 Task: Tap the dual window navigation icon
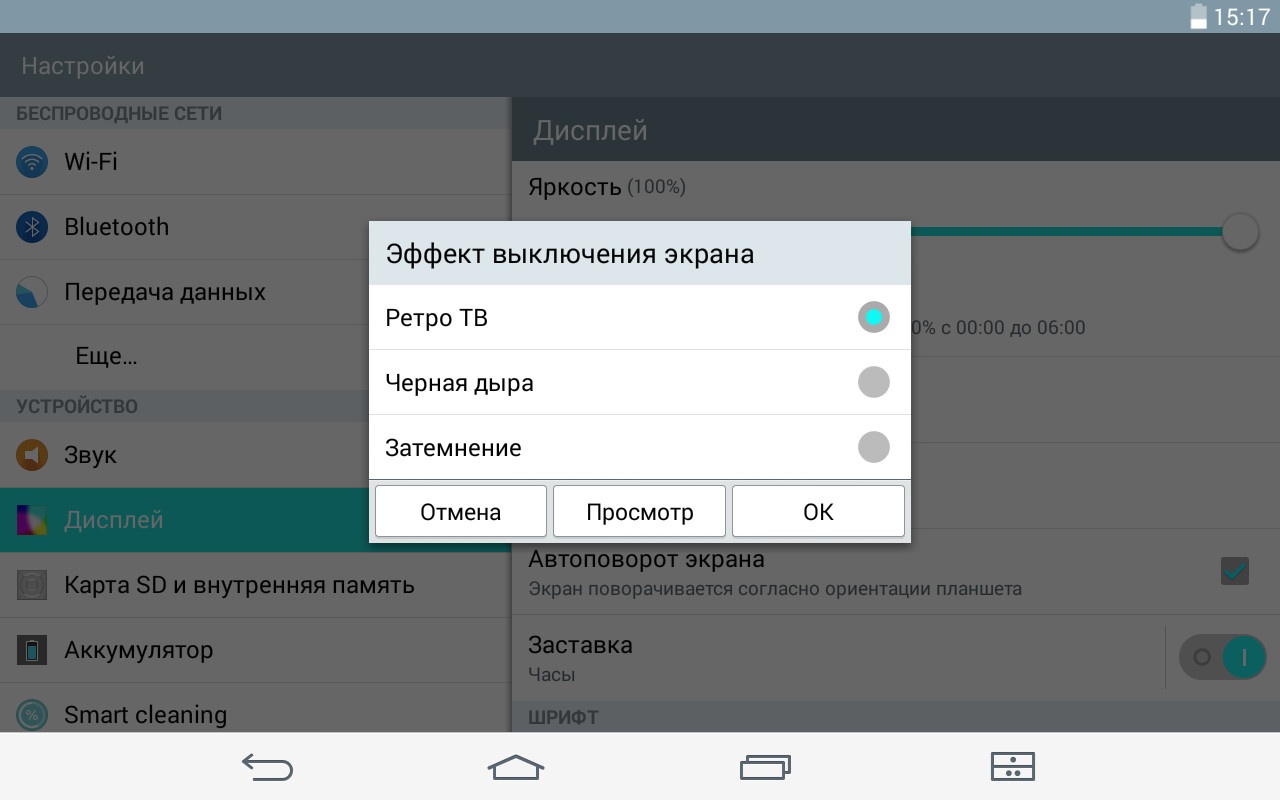tap(1012, 767)
